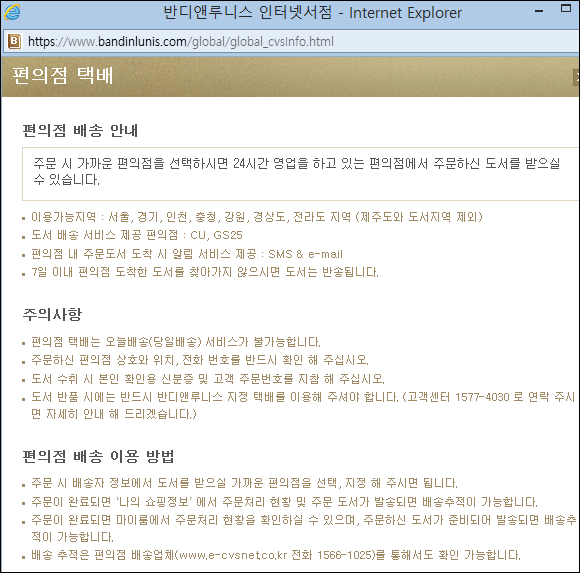Click the www.e-cvsnet.co.kr tracking line

coord(276,555)
